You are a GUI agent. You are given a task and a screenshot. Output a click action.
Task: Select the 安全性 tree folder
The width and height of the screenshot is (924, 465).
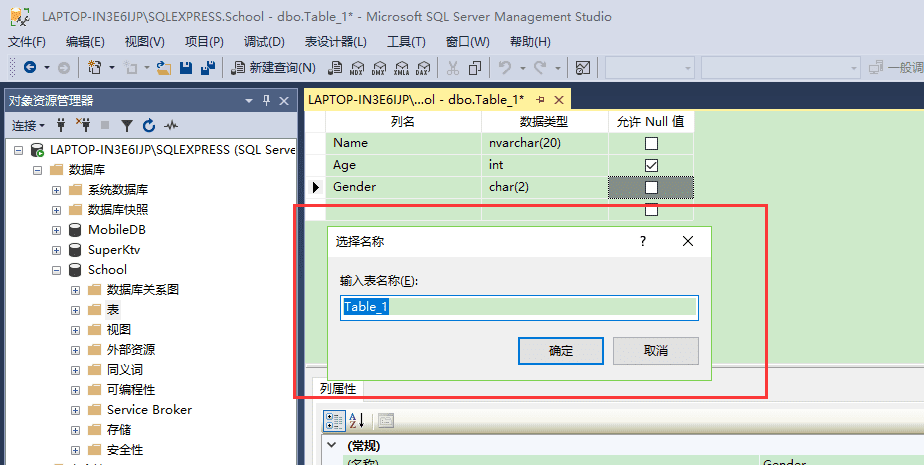pos(125,450)
